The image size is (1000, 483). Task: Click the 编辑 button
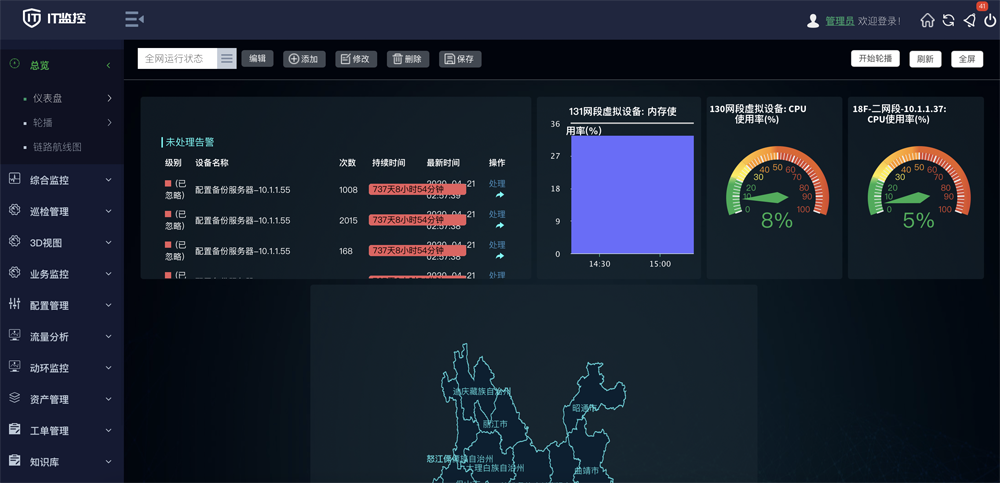(x=258, y=59)
